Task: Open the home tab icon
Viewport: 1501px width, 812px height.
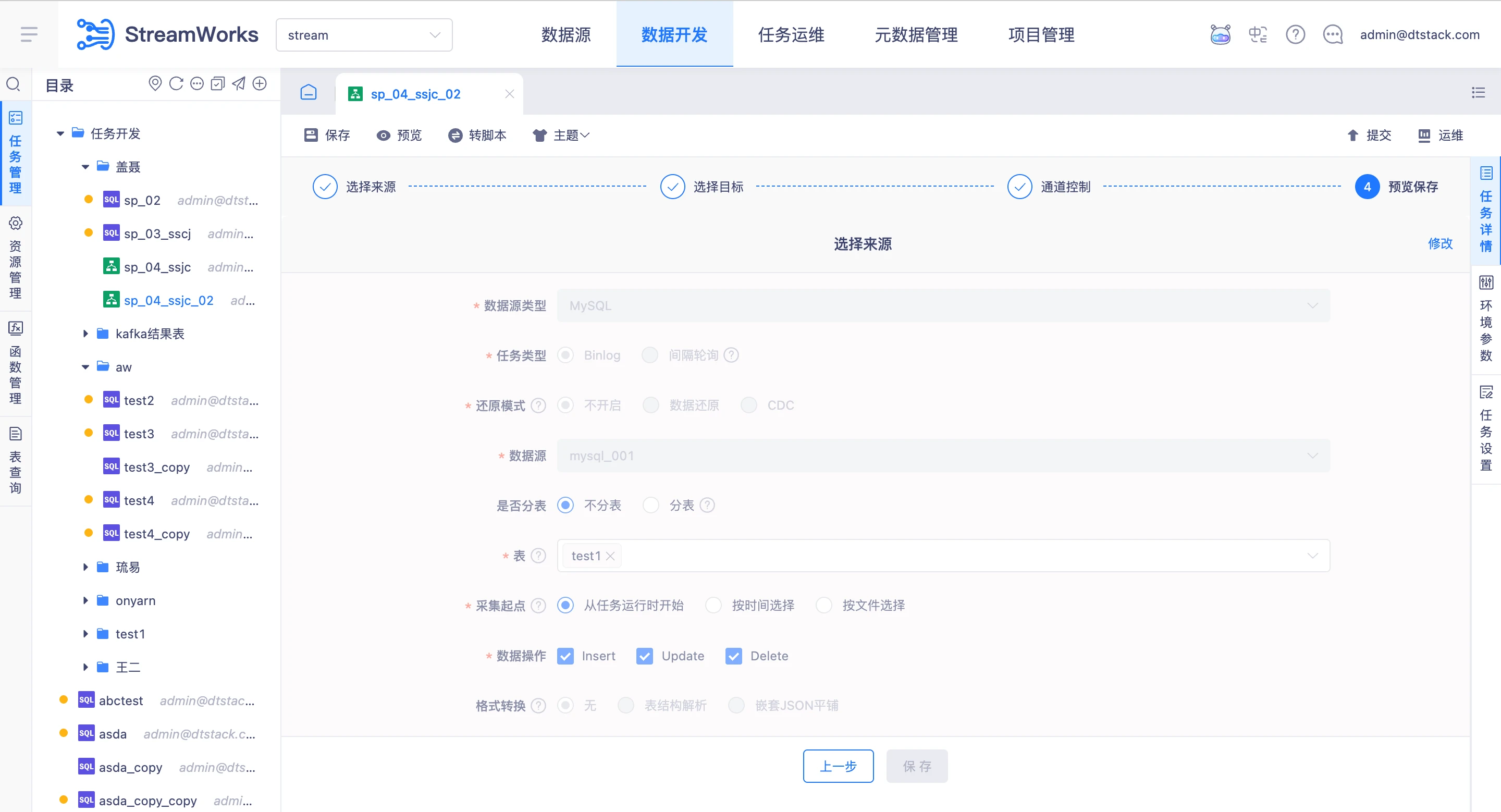Action: (x=308, y=92)
